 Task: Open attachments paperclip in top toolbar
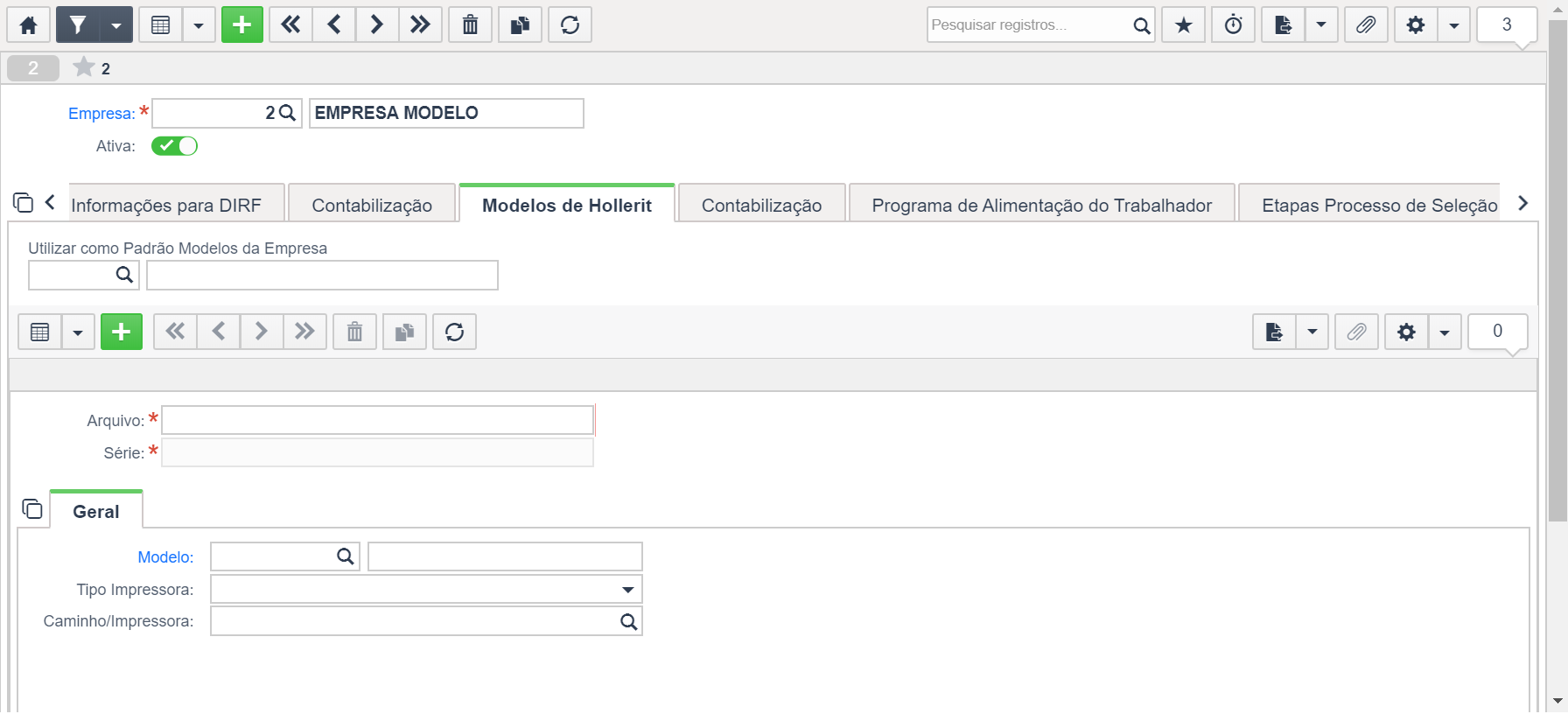pyautogui.click(x=1365, y=24)
